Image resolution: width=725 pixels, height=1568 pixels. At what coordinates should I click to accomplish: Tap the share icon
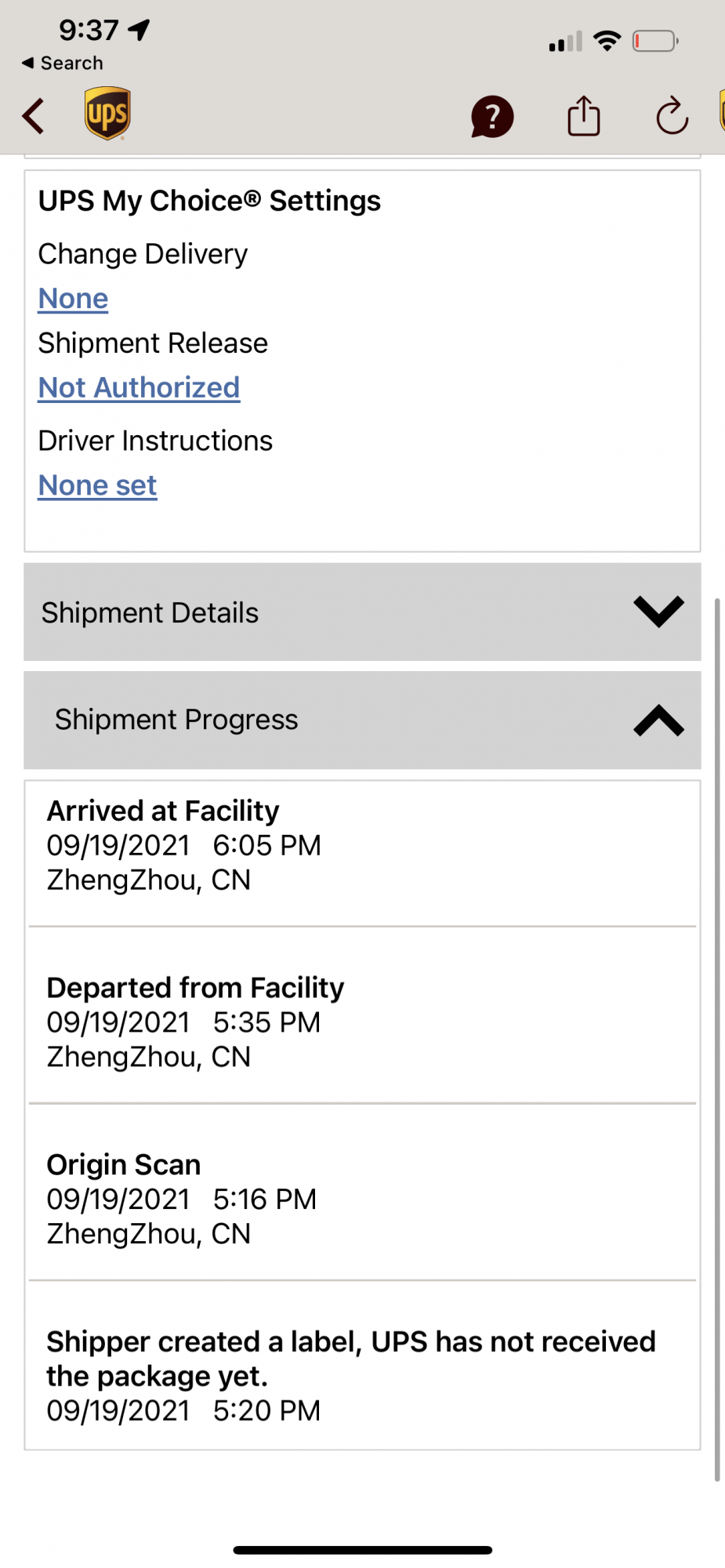click(x=583, y=116)
